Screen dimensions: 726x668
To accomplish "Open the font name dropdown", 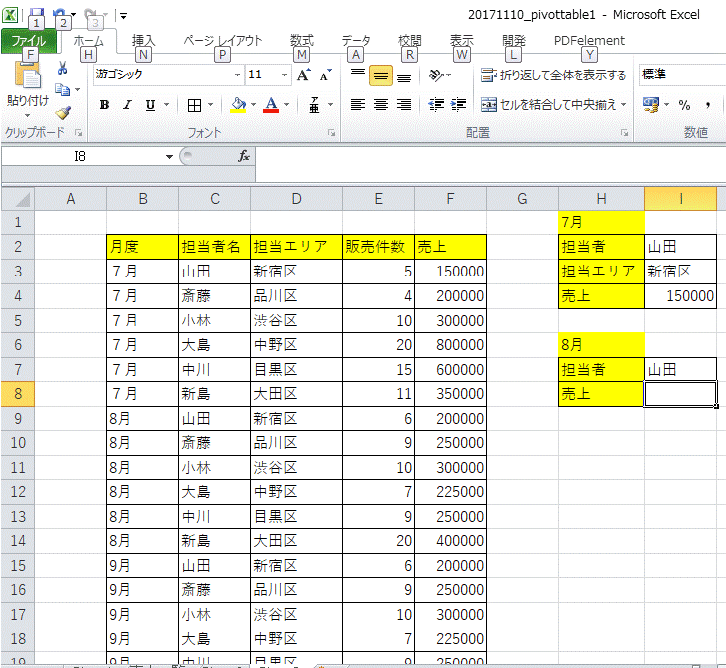I will [x=237, y=75].
